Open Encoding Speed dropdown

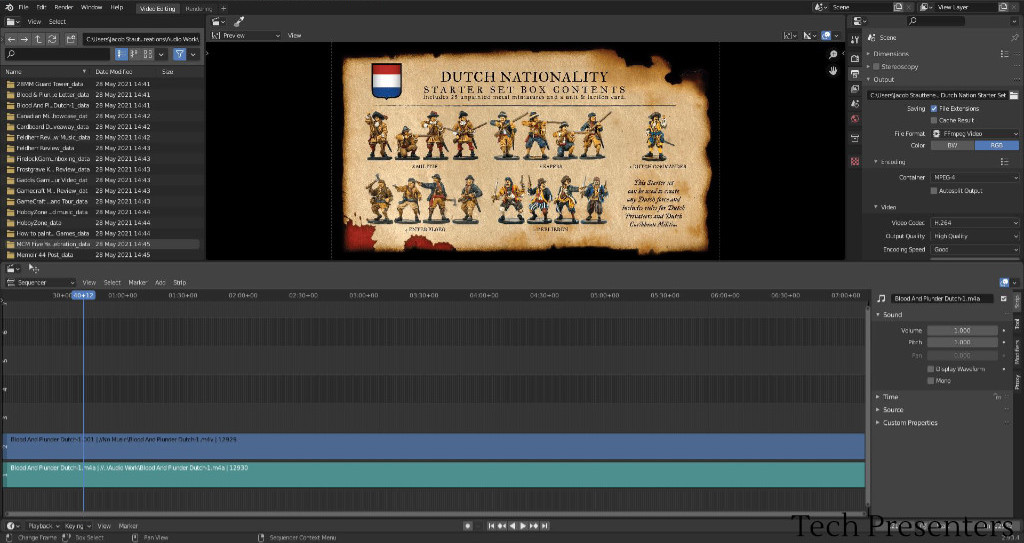point(975,250)
